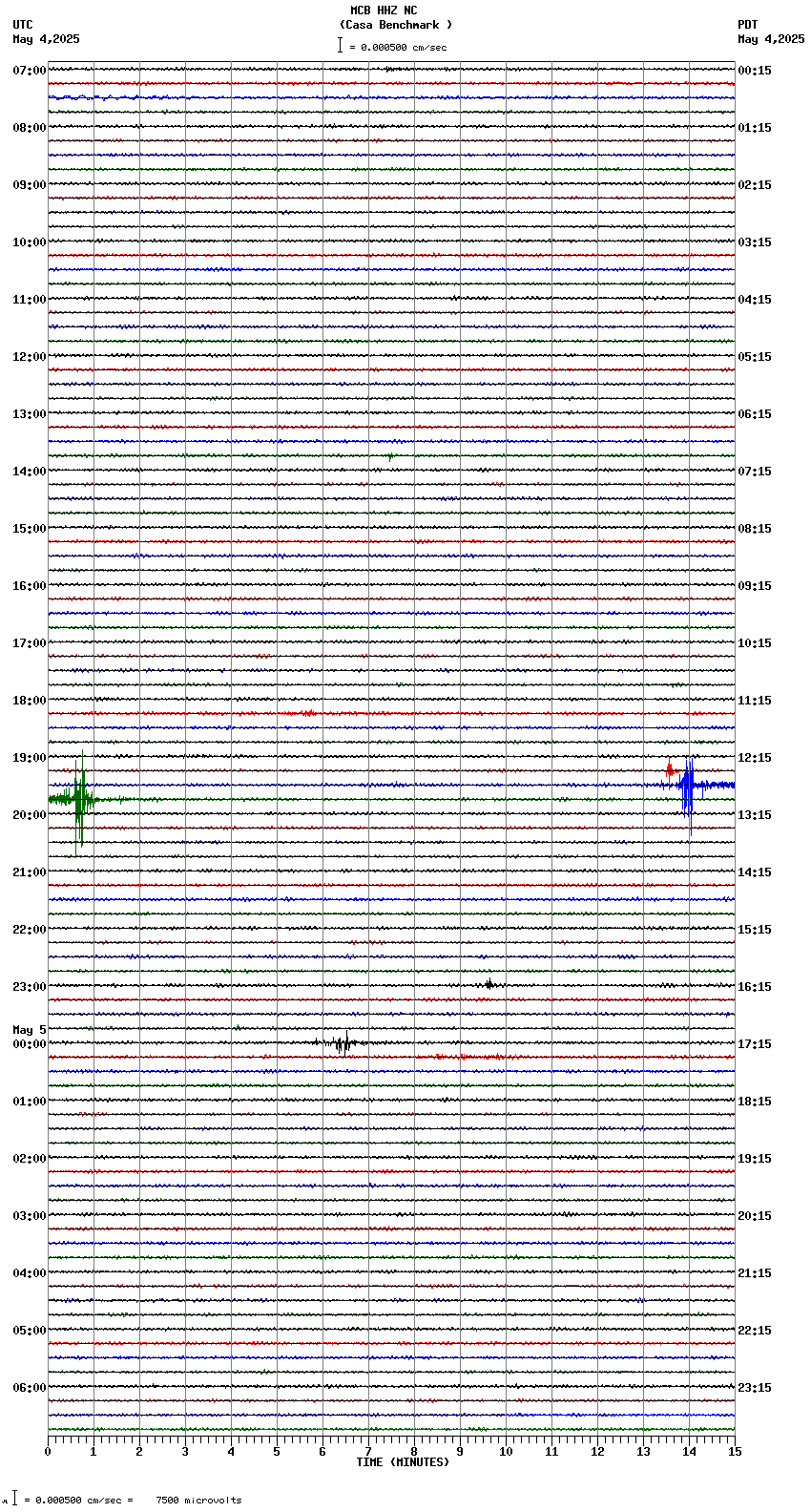
Task: Click the 19:00 UTC time label
Action: tap(30, 758)
